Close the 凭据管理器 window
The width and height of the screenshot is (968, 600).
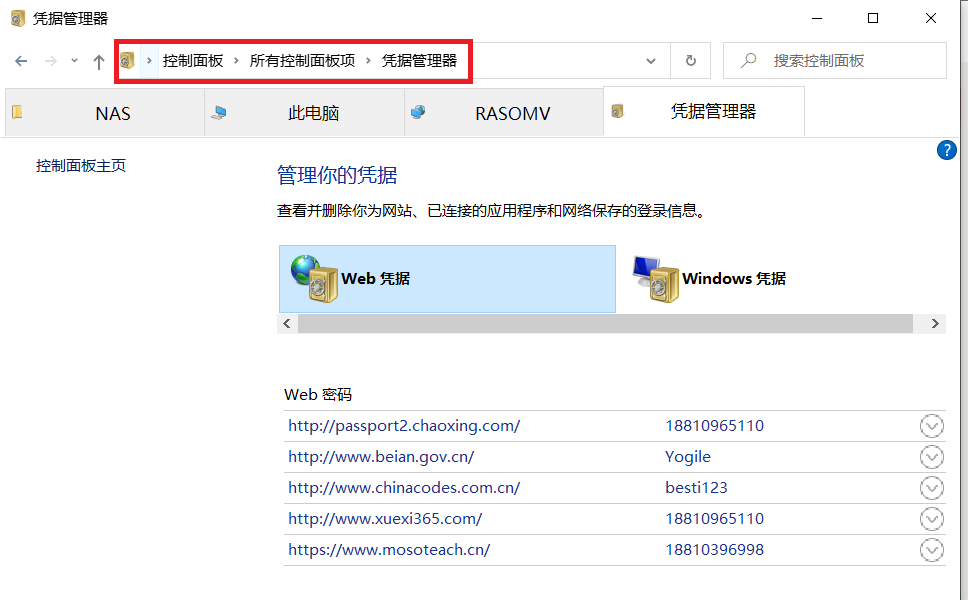click(931, 19)
